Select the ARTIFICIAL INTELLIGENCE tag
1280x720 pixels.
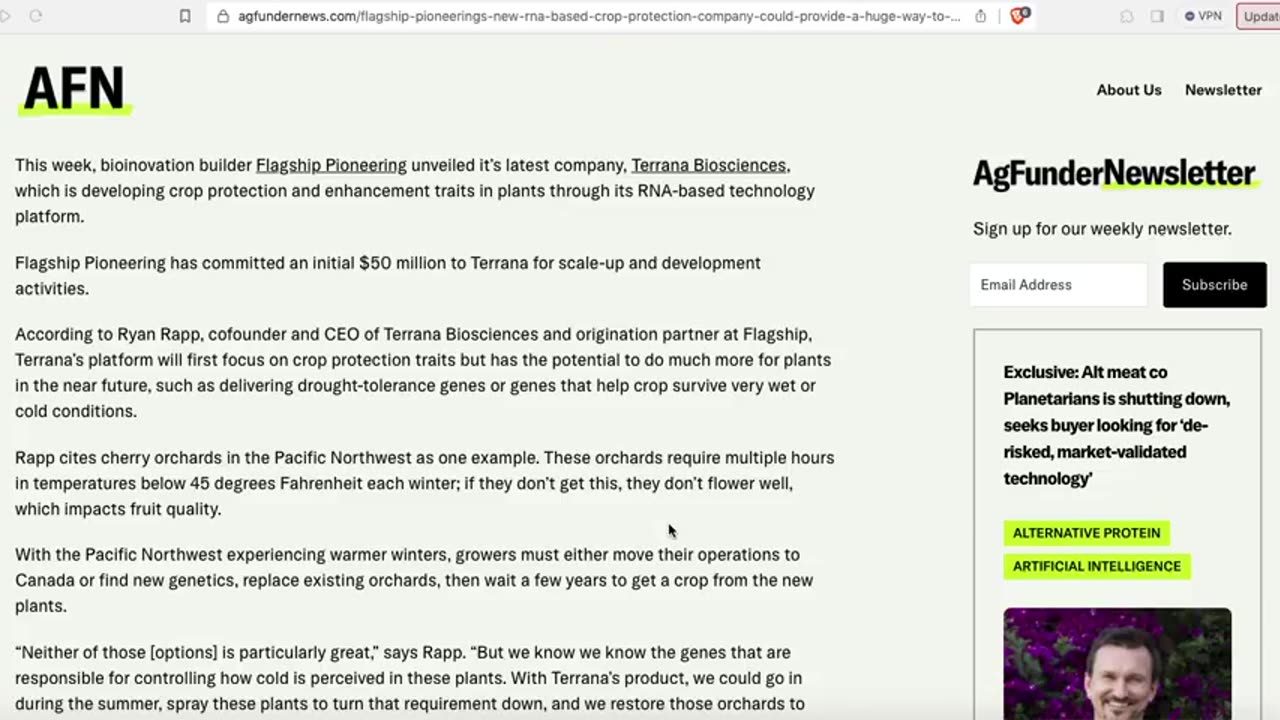(1096, 566)
